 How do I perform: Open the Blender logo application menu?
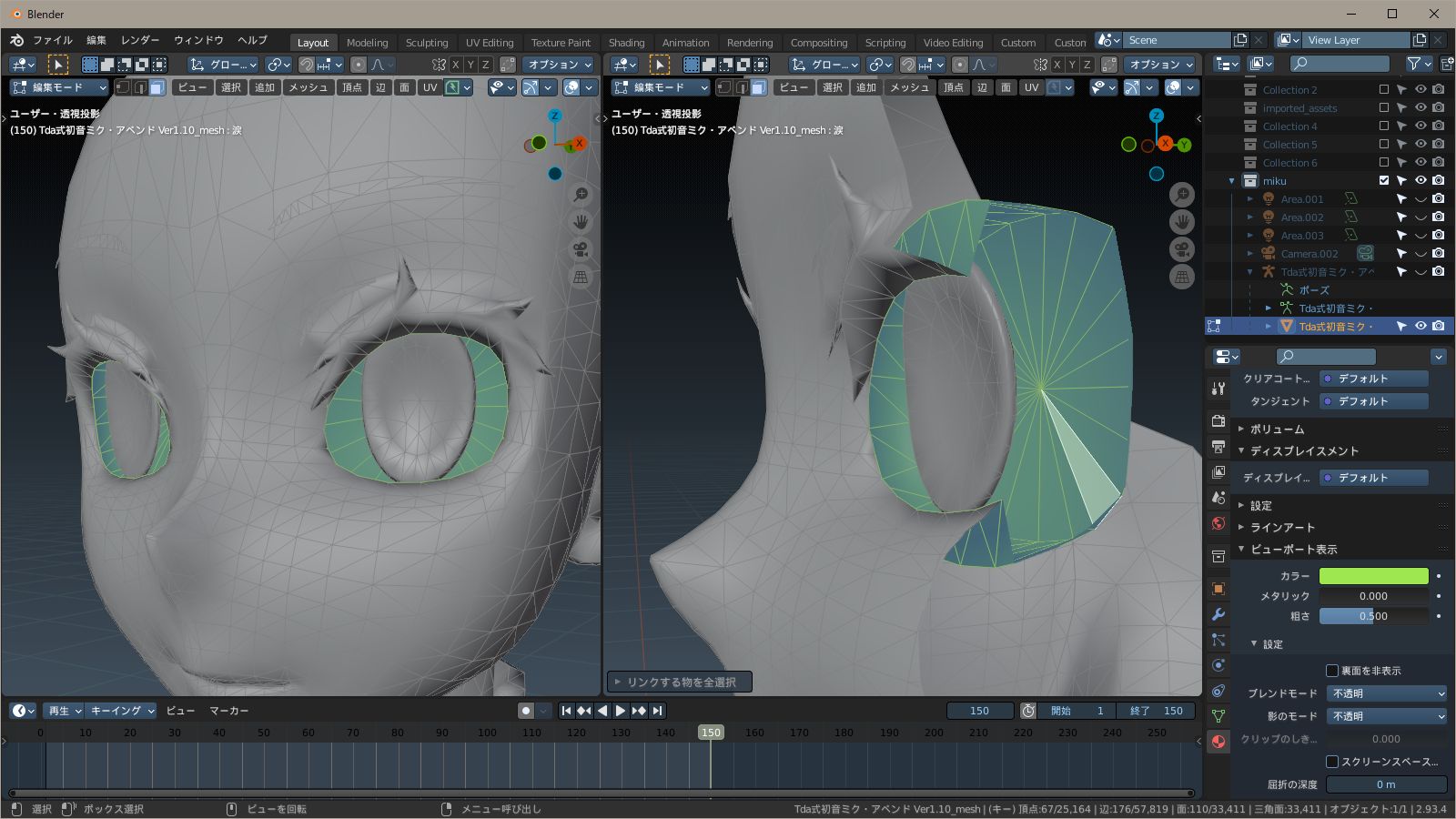point(17,40)
